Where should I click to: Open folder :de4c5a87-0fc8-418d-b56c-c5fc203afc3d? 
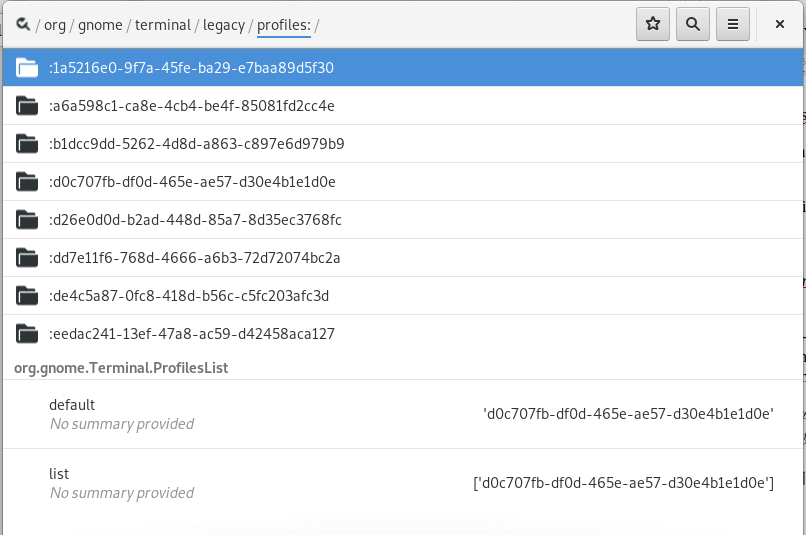pos(403,296)
